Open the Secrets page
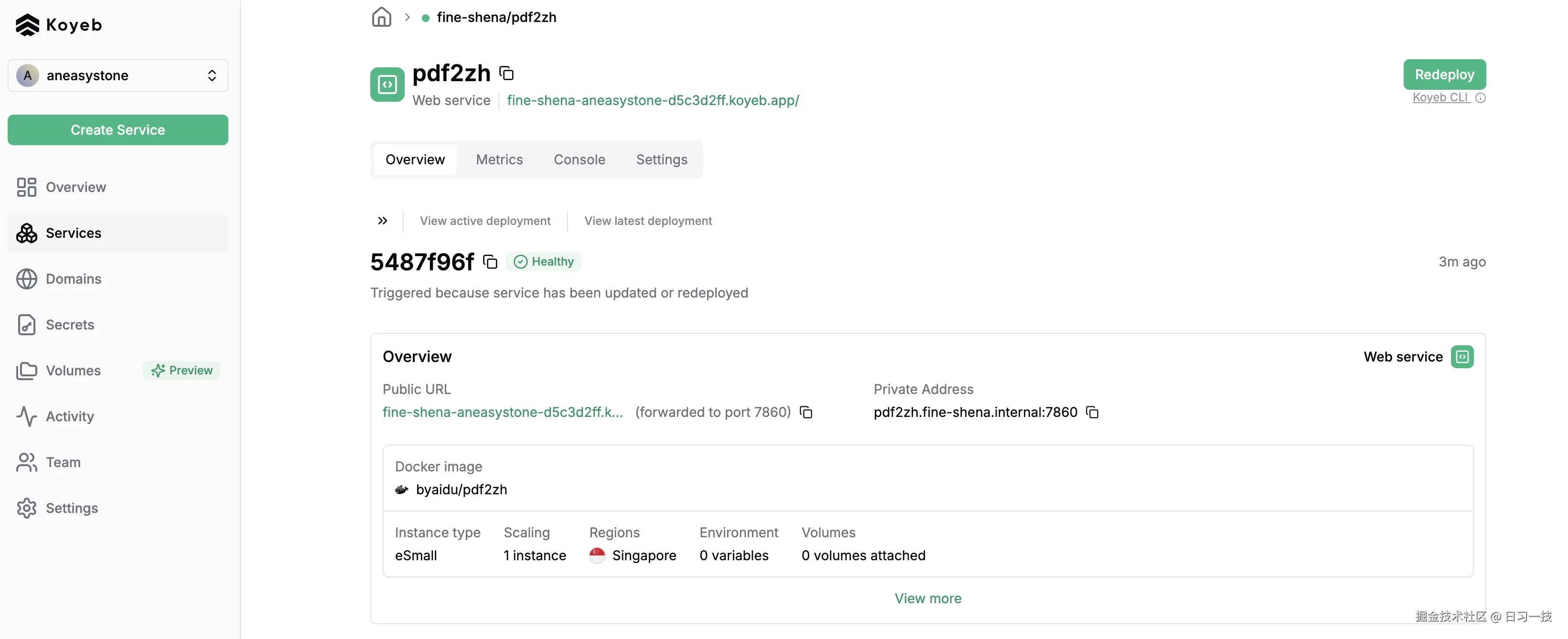1568x639 pixels. click(118, 325)
